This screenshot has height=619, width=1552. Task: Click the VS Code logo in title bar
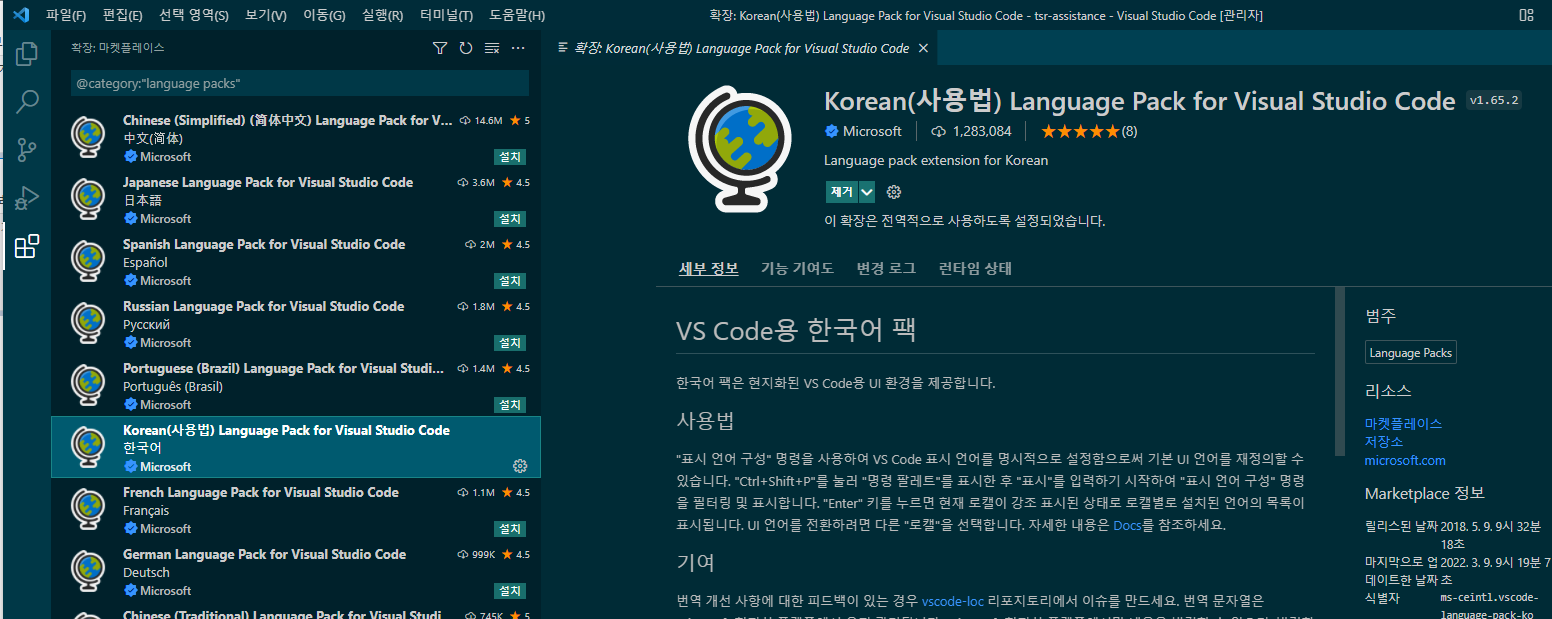click(20, 14)
